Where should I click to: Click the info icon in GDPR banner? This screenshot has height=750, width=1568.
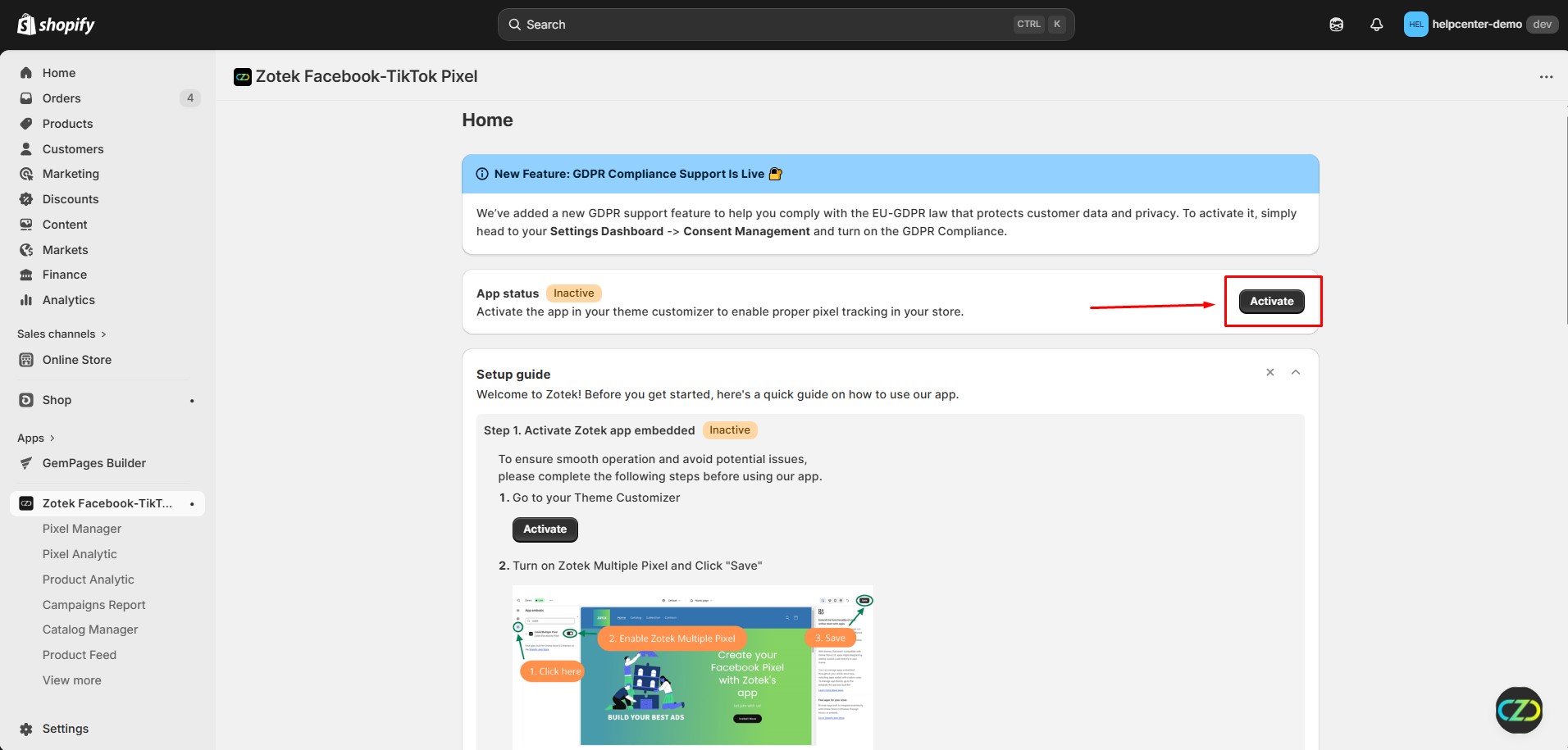click(x=482, y=174)
